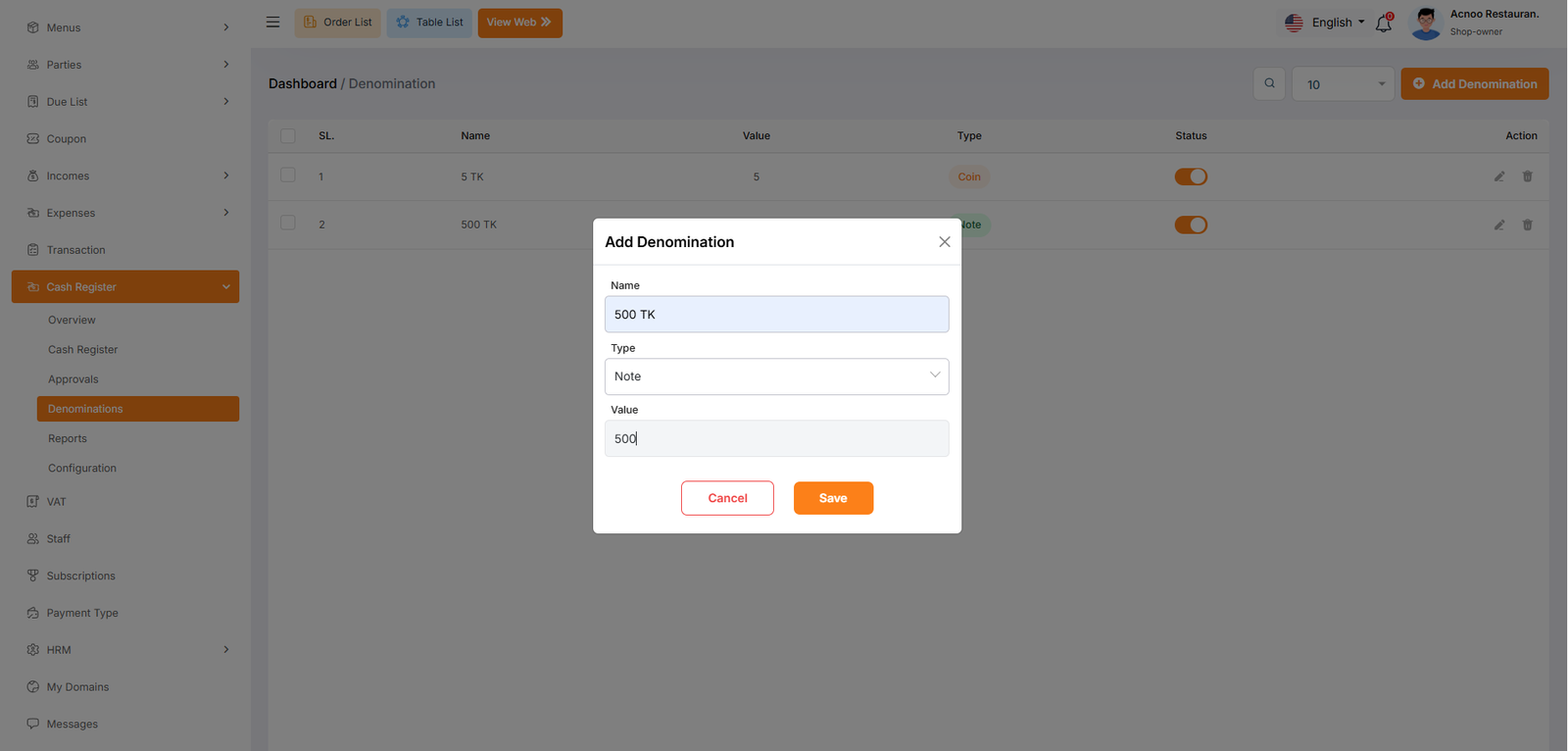Open Reports under Cash Register
1568x751 pixels.
(68, 438)
